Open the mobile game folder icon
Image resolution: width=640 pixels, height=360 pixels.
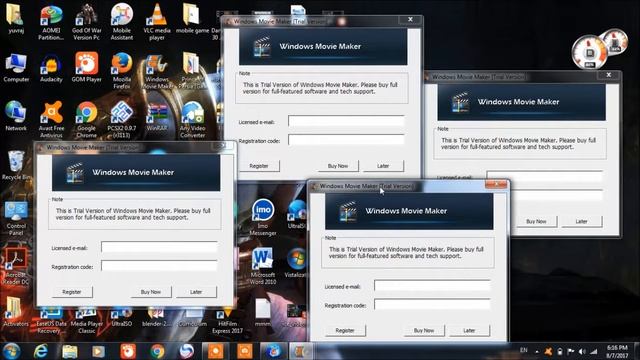coord(192,19)
